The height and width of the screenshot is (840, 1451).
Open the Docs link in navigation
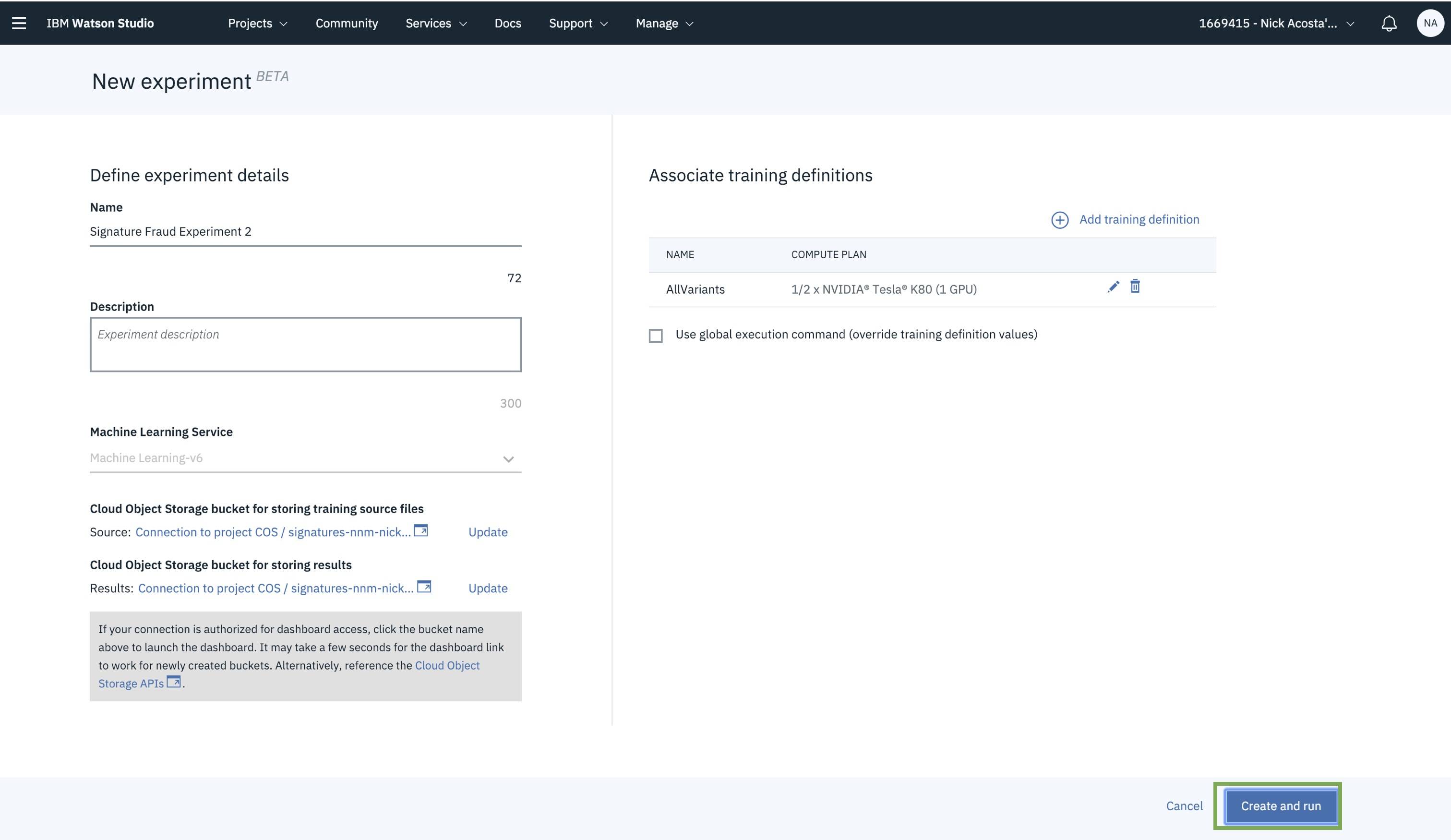coord(508,23)
